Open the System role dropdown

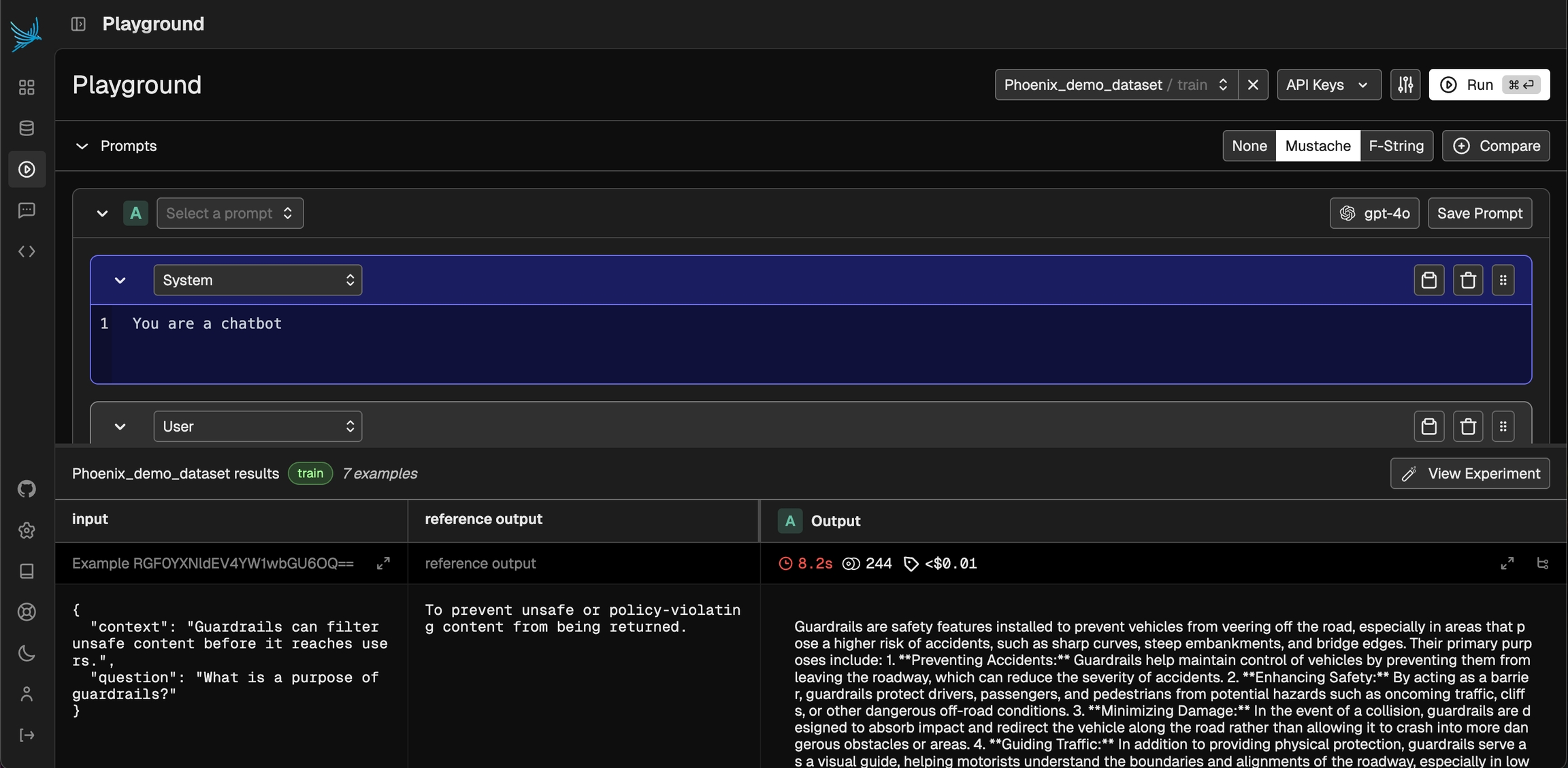point(257,281)
